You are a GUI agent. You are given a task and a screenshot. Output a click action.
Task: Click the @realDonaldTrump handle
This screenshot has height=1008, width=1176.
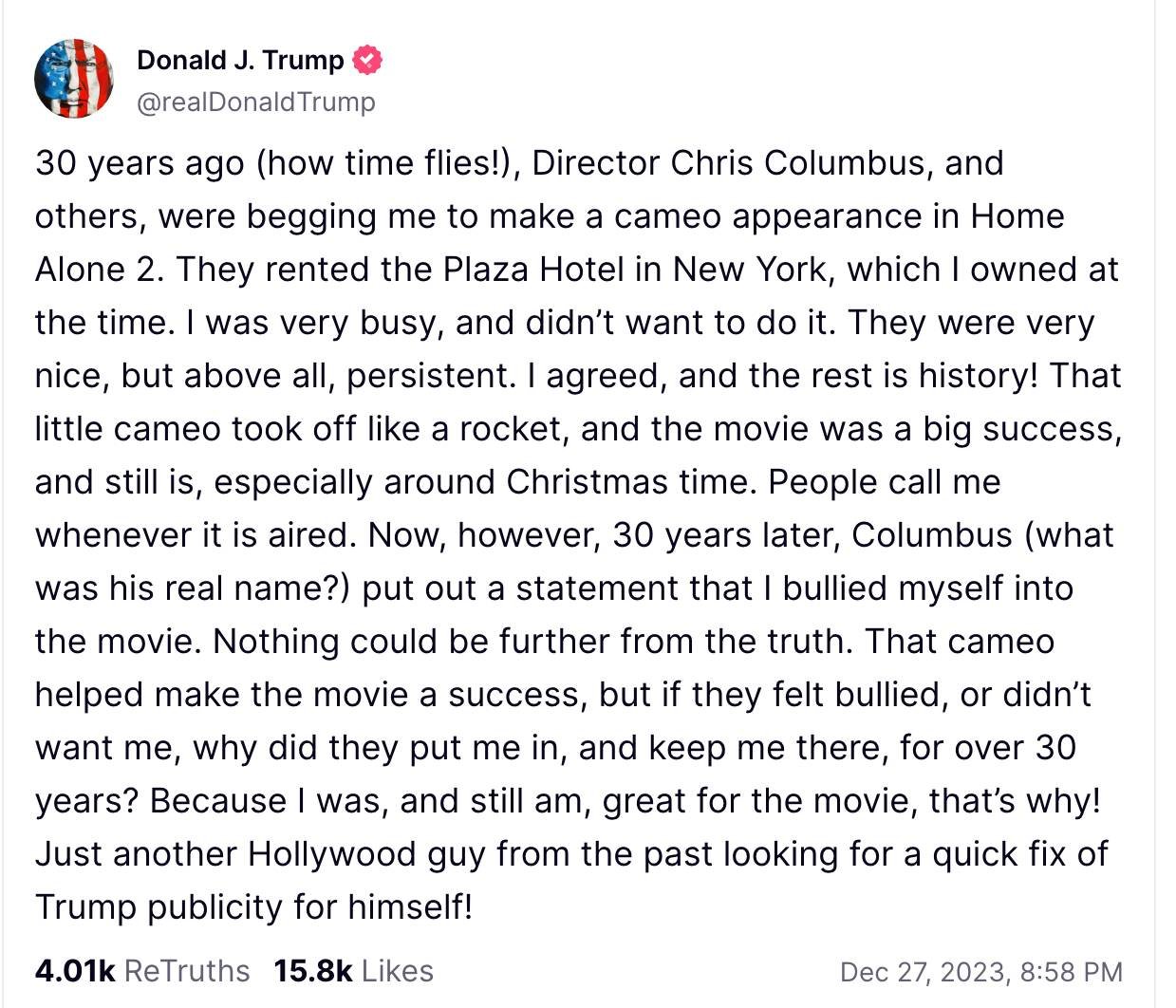tap(256, 102)
